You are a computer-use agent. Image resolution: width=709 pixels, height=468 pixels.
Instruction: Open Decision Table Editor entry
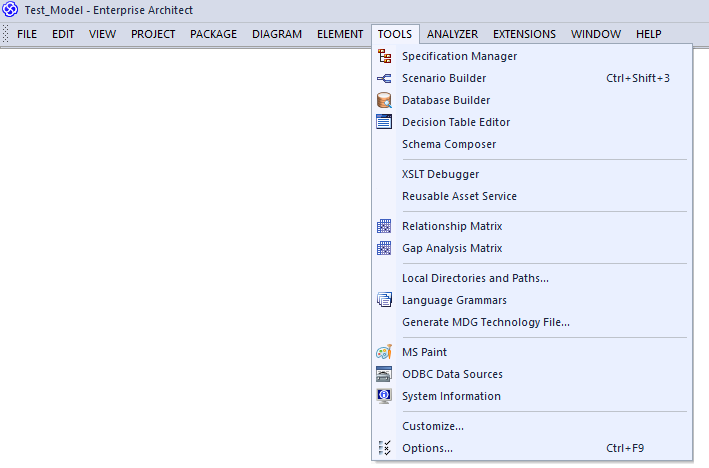click(532, 122)
